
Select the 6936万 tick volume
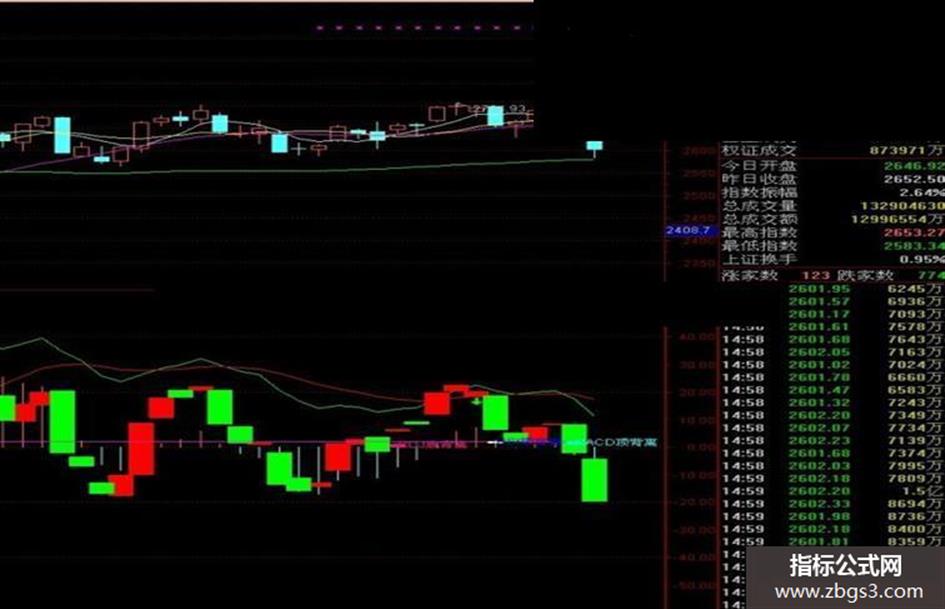[x=914, y=301]
